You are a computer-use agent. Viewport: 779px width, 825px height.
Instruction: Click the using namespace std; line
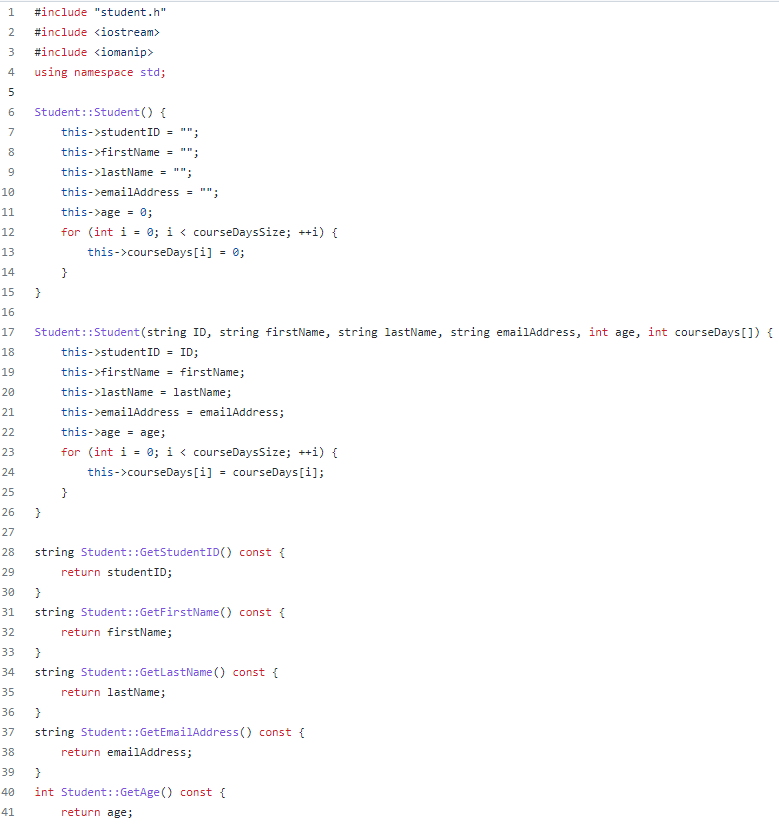point(100,72)
